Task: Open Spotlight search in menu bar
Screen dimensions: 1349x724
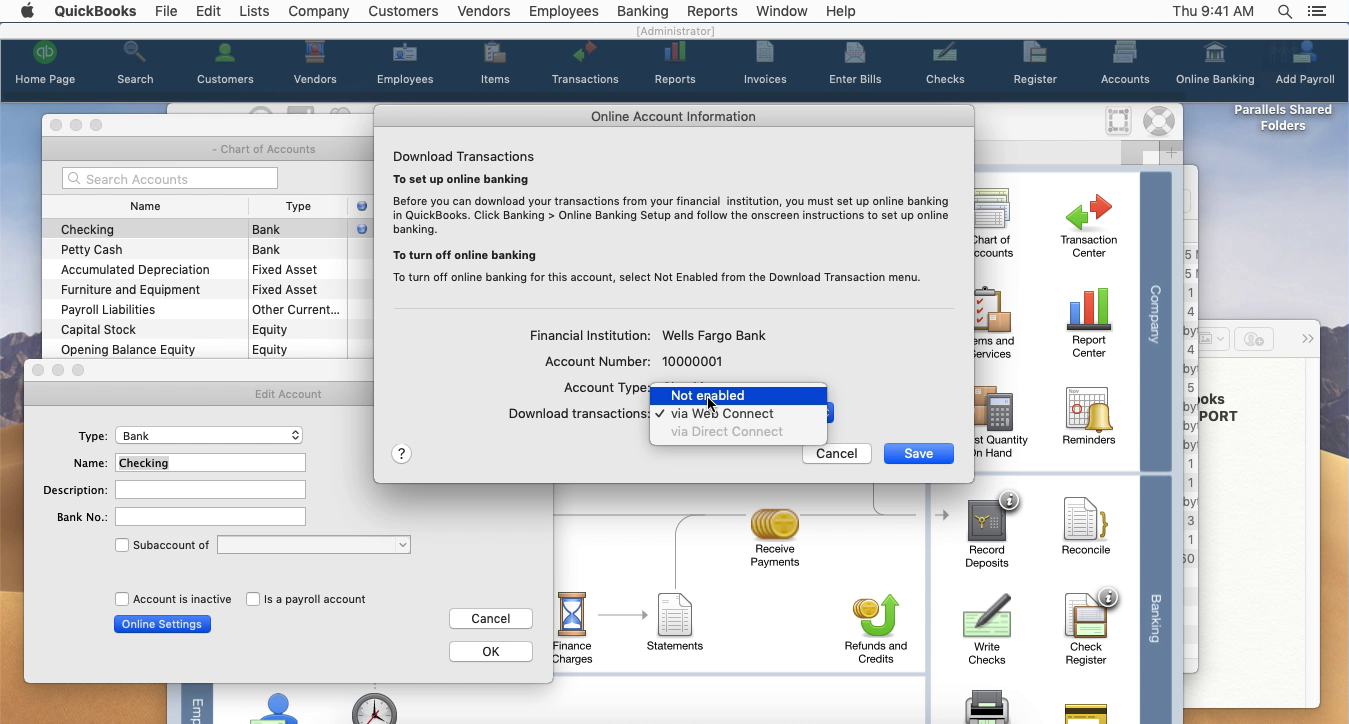Action: tap(1285, 11)
